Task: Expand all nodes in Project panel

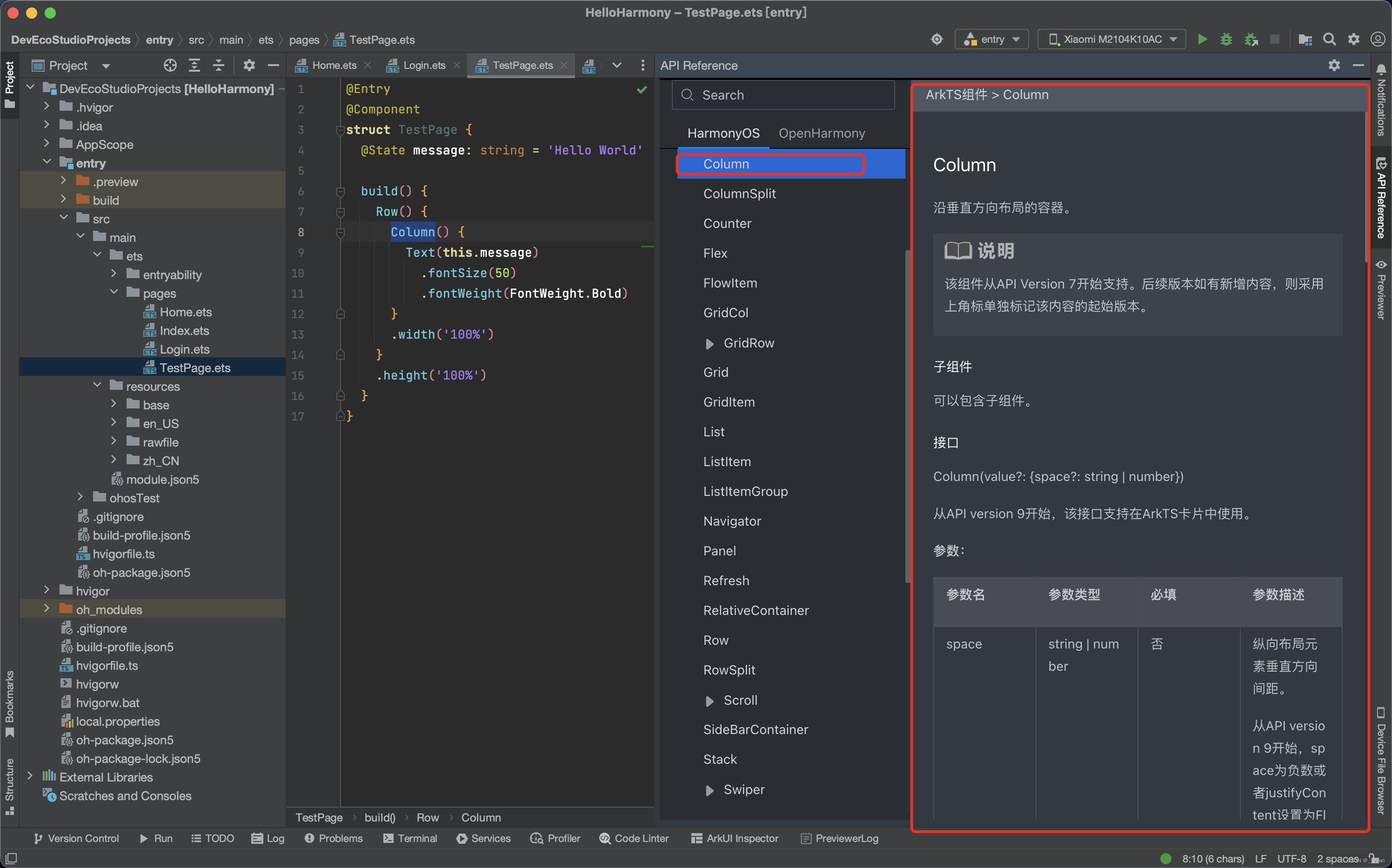Action: click(194, 66)
